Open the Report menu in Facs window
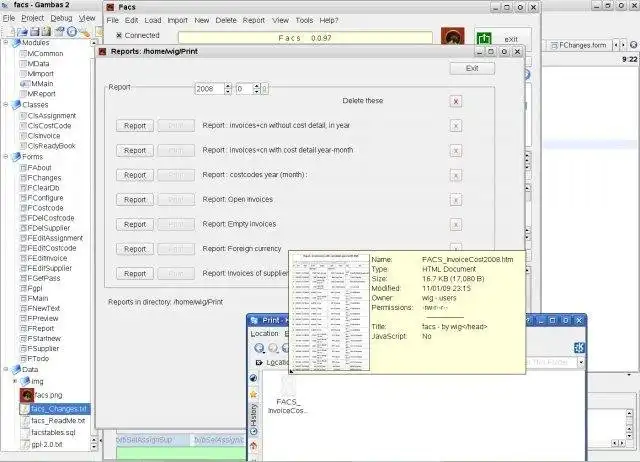Viewport: 640px width, 462px height. 254,20
